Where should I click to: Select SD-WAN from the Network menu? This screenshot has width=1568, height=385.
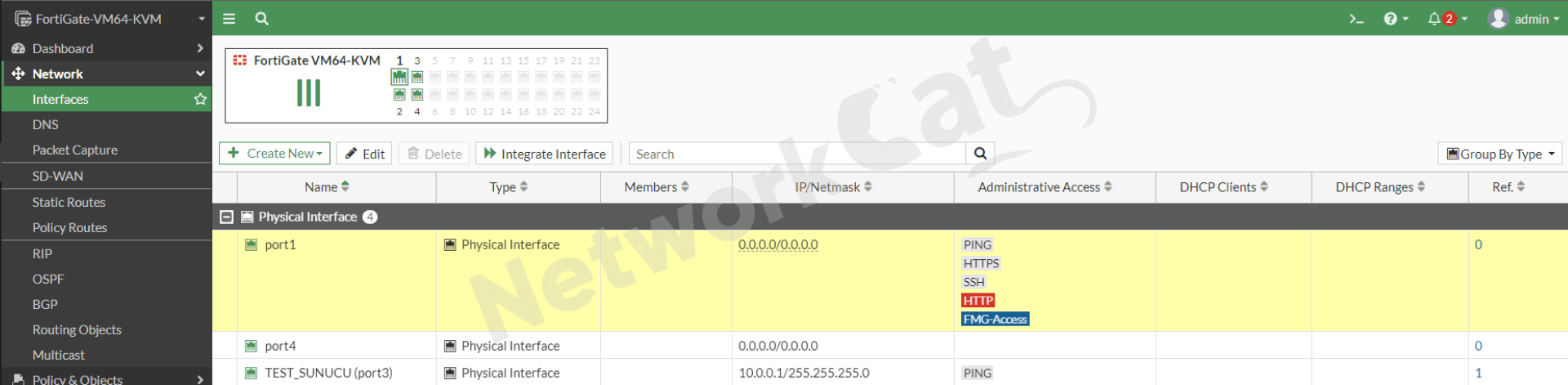tap(57, 176)
